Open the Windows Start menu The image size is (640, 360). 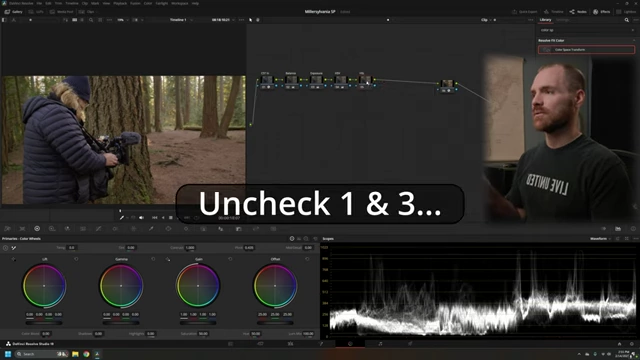click(7, 354)
